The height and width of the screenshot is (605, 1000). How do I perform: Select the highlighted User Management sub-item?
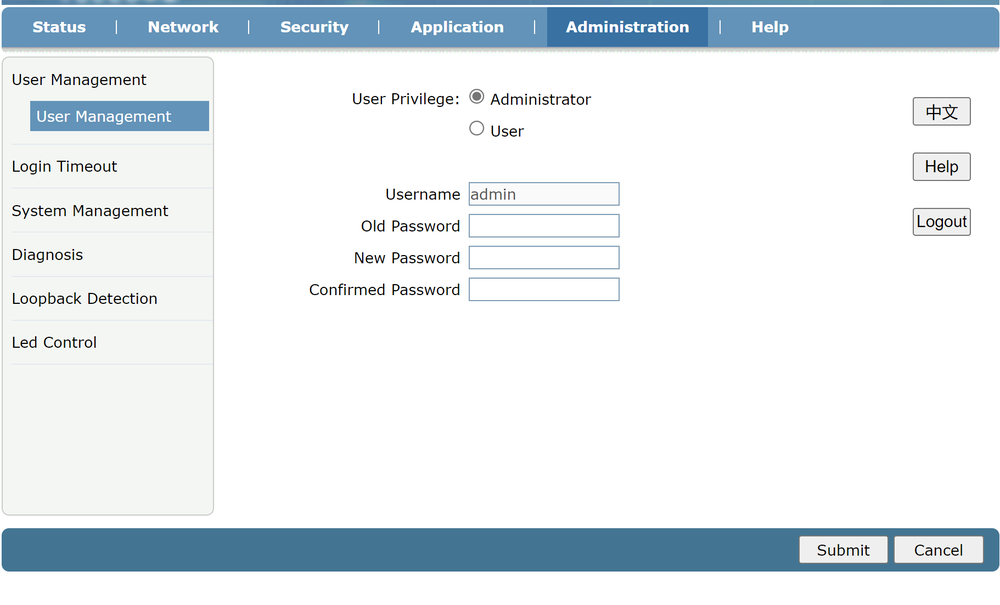point(119,116)
